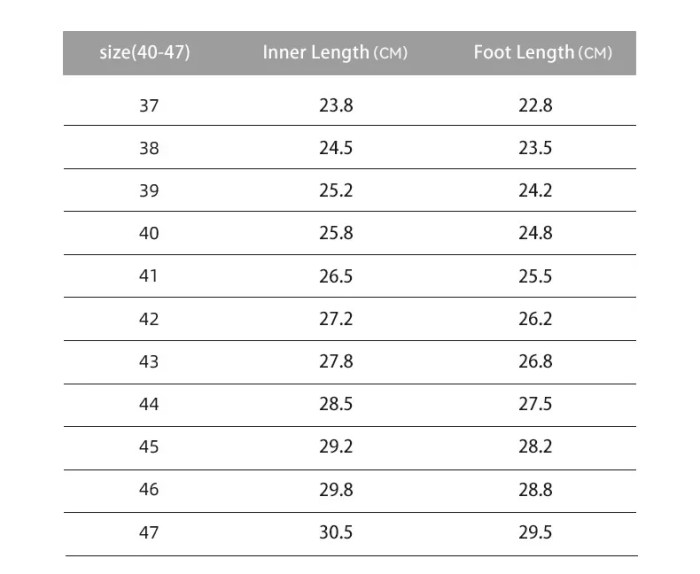700x574 pixels.
Task: Select size 37 in the table
Action: [x=149, y=106]
